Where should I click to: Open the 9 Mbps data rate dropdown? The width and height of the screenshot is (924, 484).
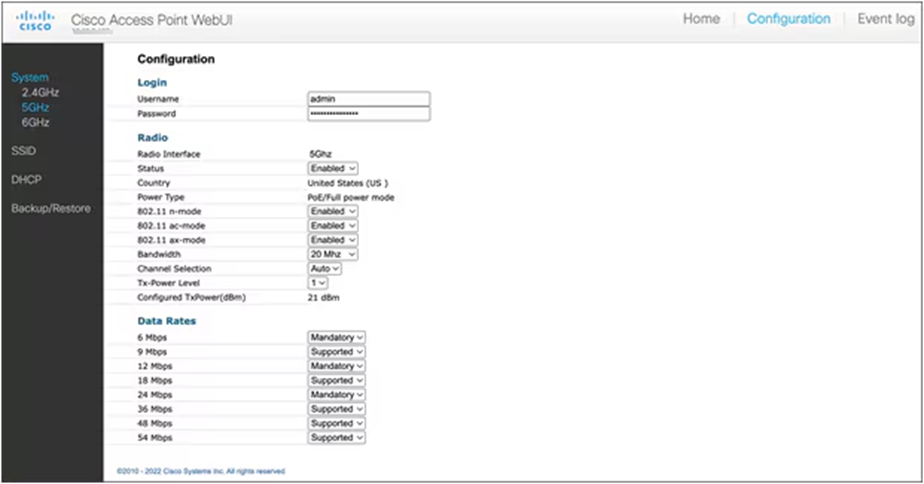[336, 351]
